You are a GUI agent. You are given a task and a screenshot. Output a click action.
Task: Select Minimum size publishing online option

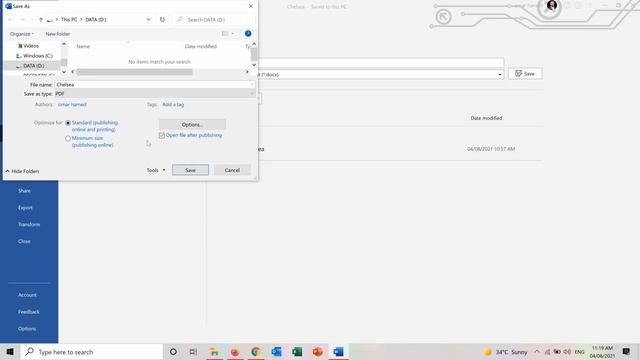[68, 139]
